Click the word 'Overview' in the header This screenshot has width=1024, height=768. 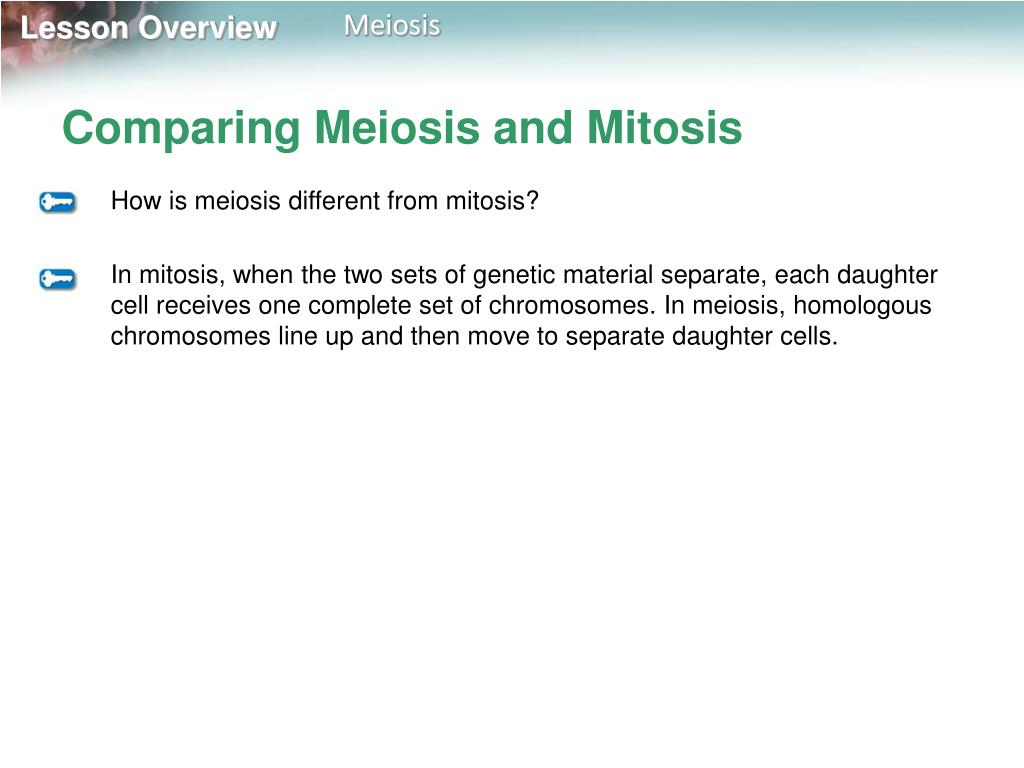[x=208, y=28]
